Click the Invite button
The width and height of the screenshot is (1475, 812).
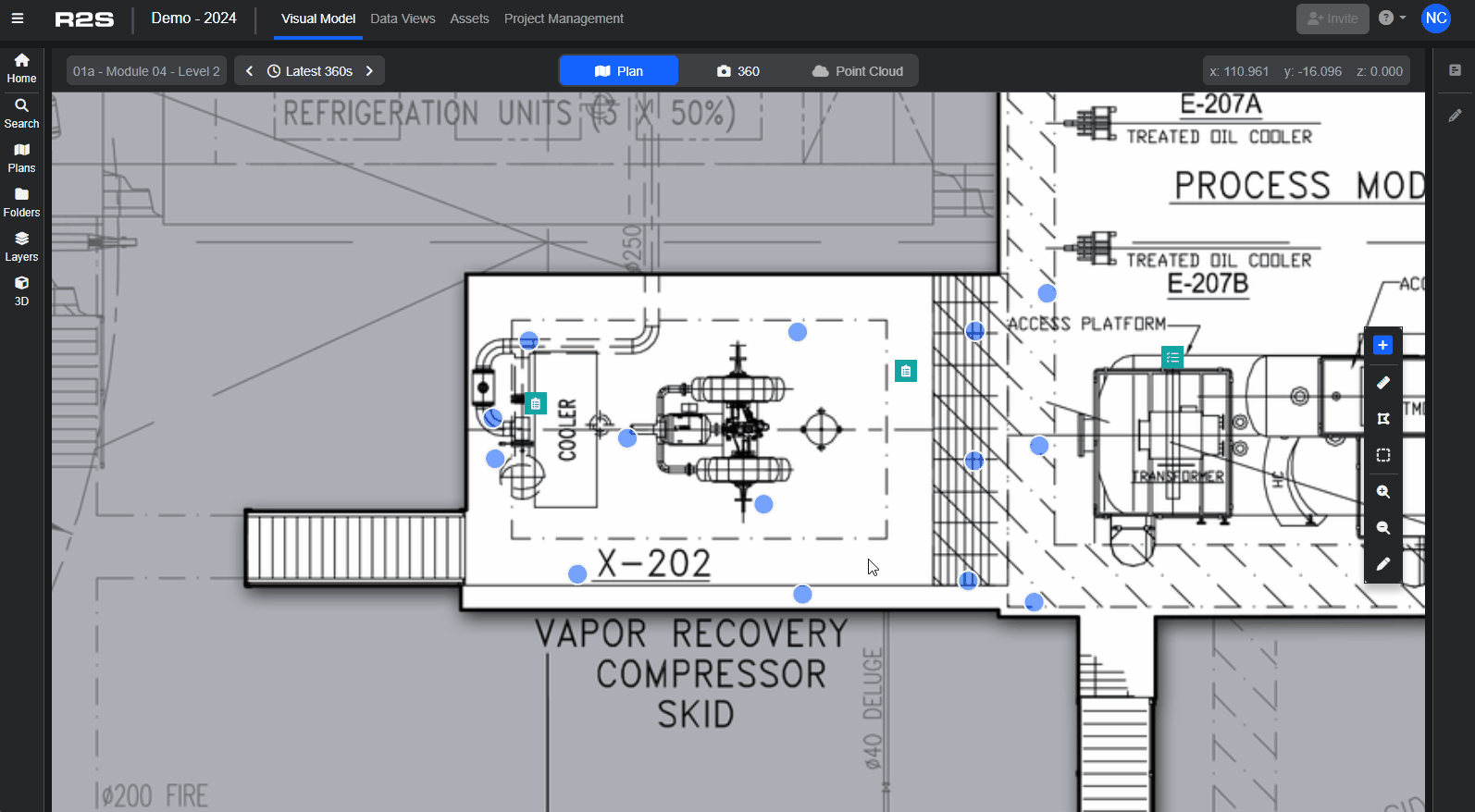[1332, 18]
